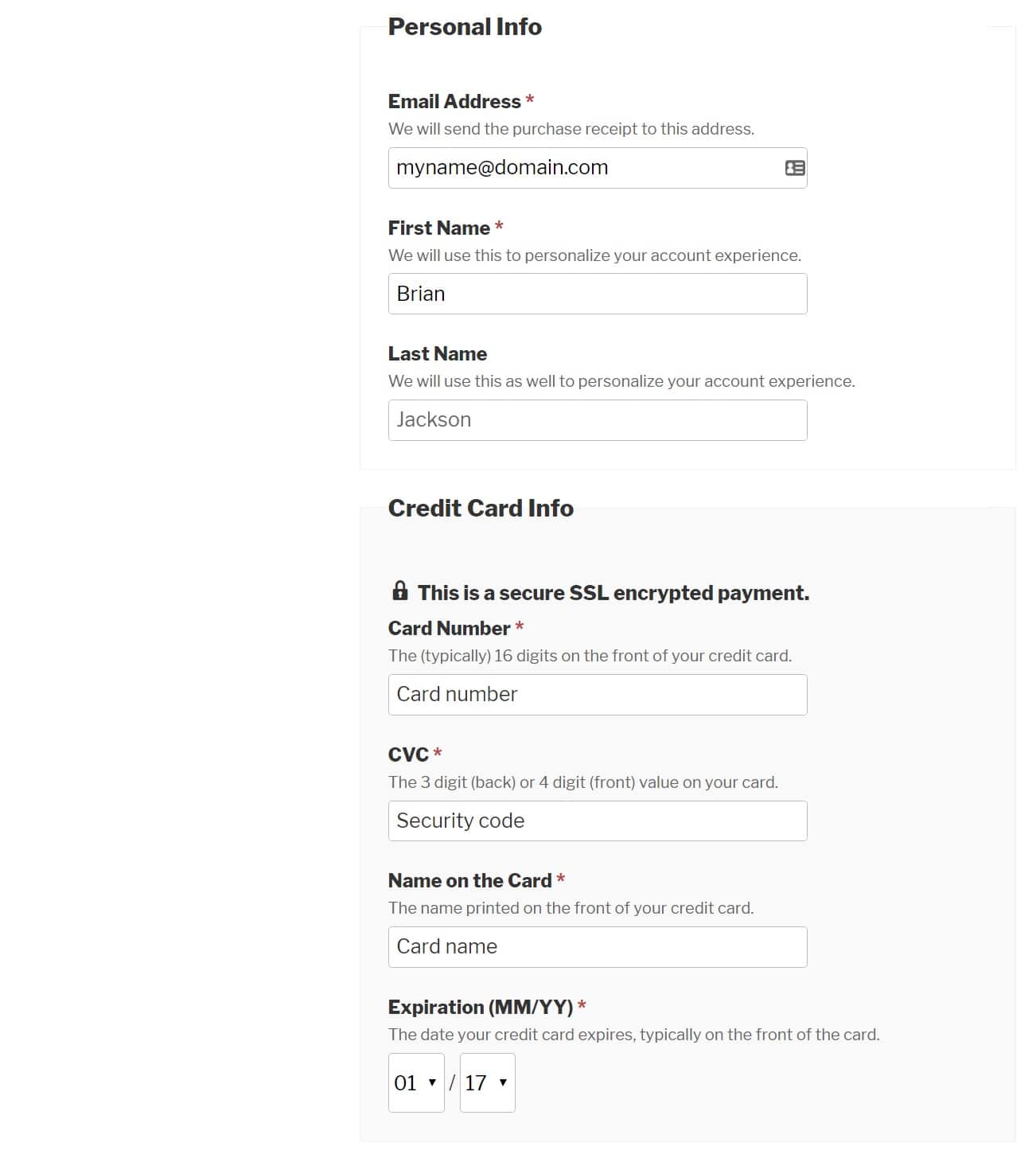Expand the month selector arrow
Screen dimensions: 1036x1158
tap(431, 1082)
